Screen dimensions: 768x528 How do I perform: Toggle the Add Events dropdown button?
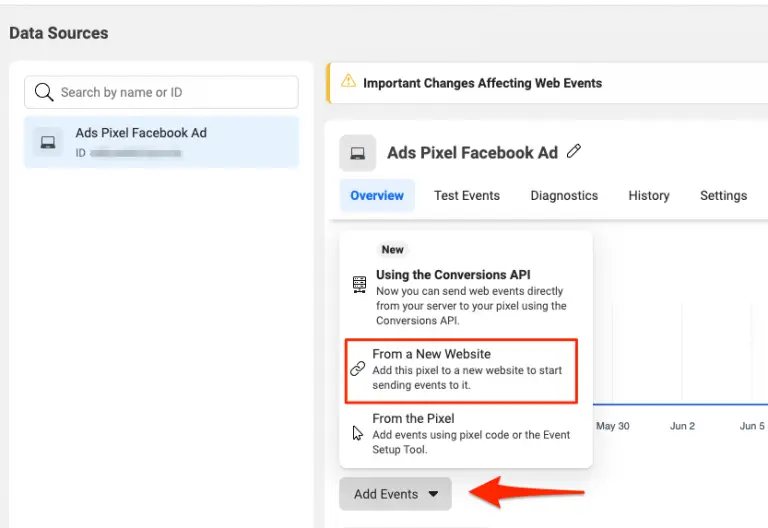pos(395,494)
